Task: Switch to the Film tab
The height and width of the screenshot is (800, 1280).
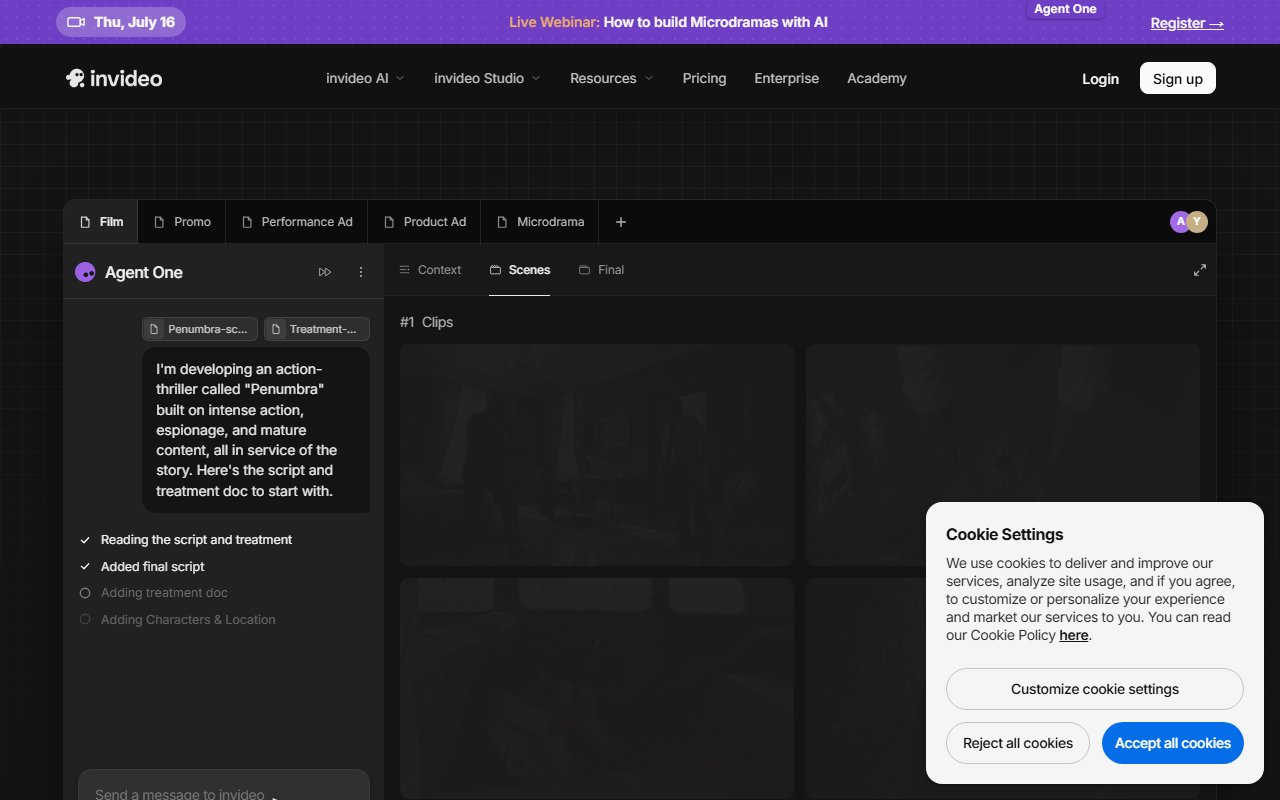Action: (x=101, y=222)
